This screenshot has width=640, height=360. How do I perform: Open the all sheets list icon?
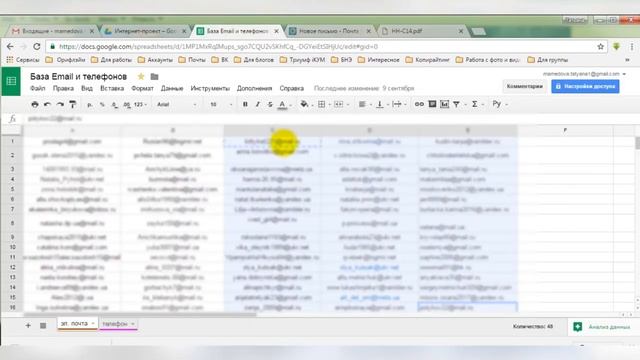tap(43, 325)
